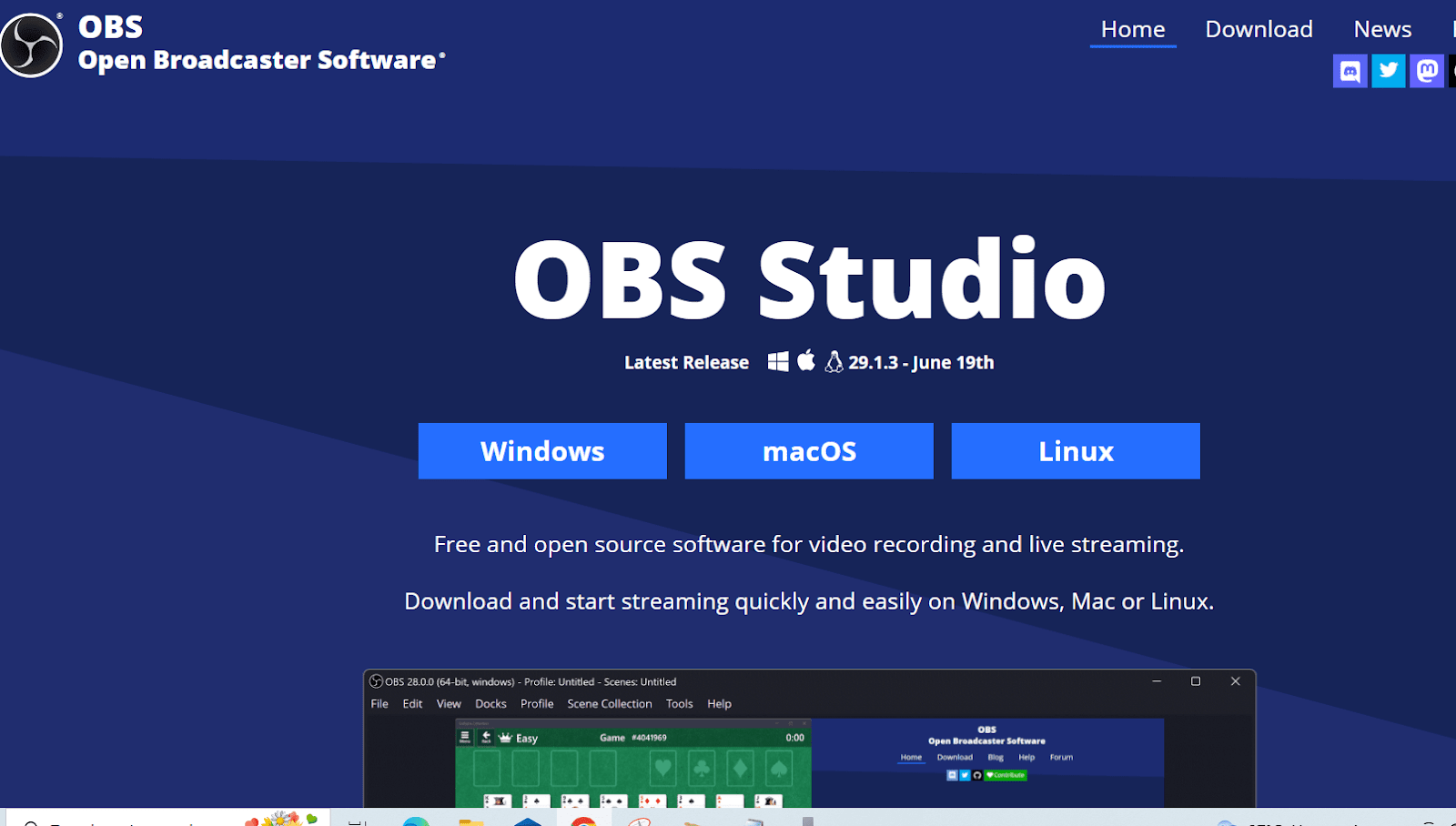The width and height of the screenshot is (1456, 826).
Task: Open View menu in the OBS preview screenshot
Action: pyautogui.click(x=449, y=704)
